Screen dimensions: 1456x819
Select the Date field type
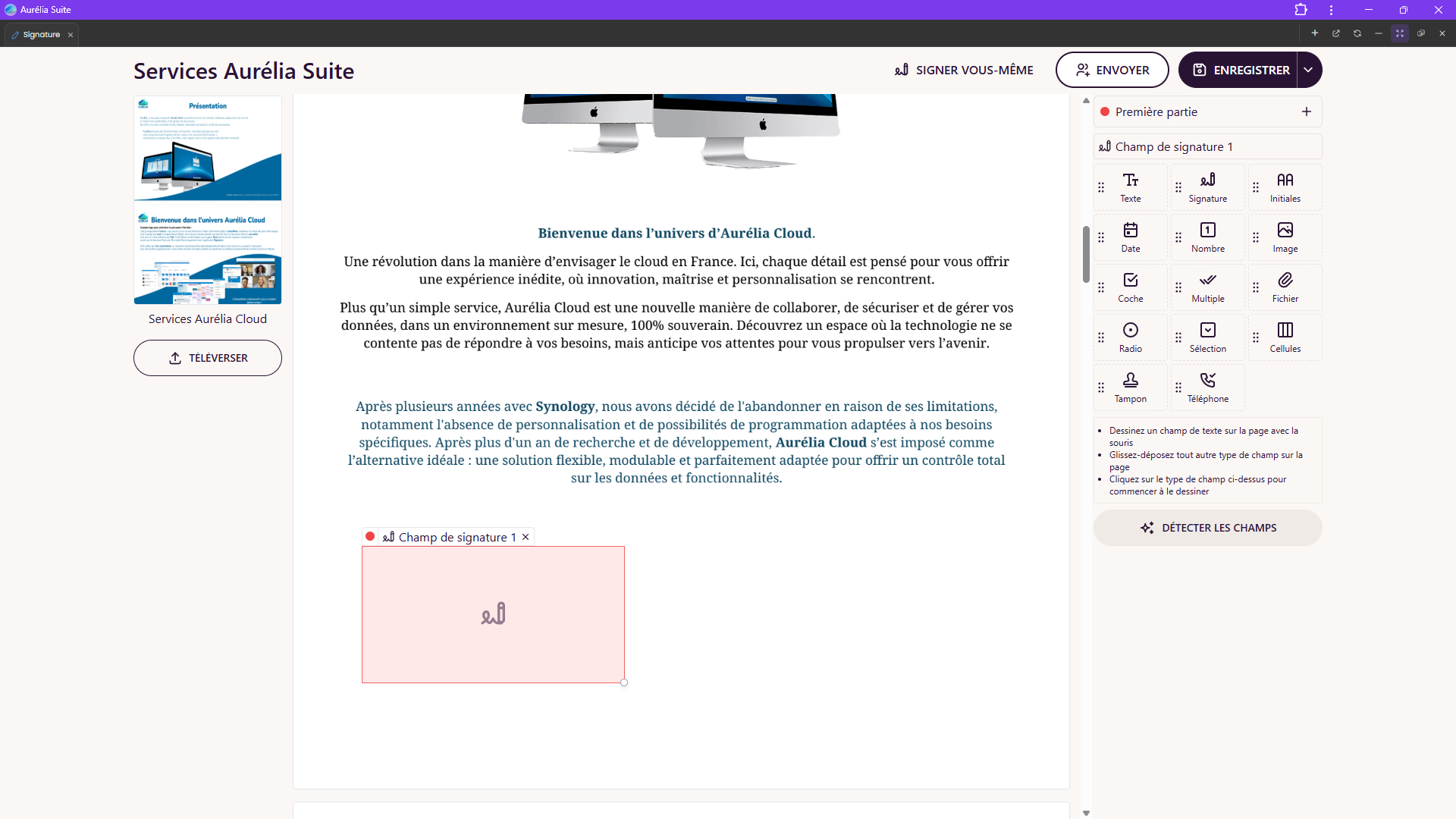click(x=1131, y=237)
